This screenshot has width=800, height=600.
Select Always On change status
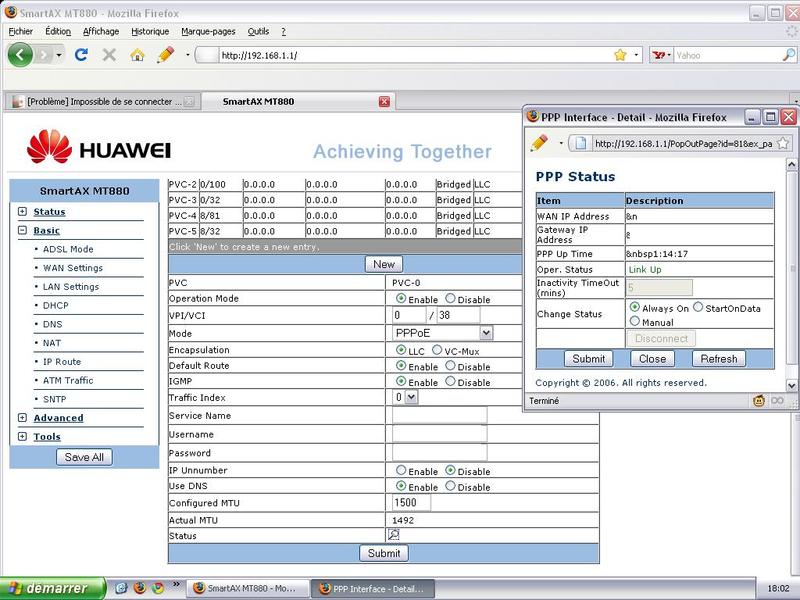[635, 307]
